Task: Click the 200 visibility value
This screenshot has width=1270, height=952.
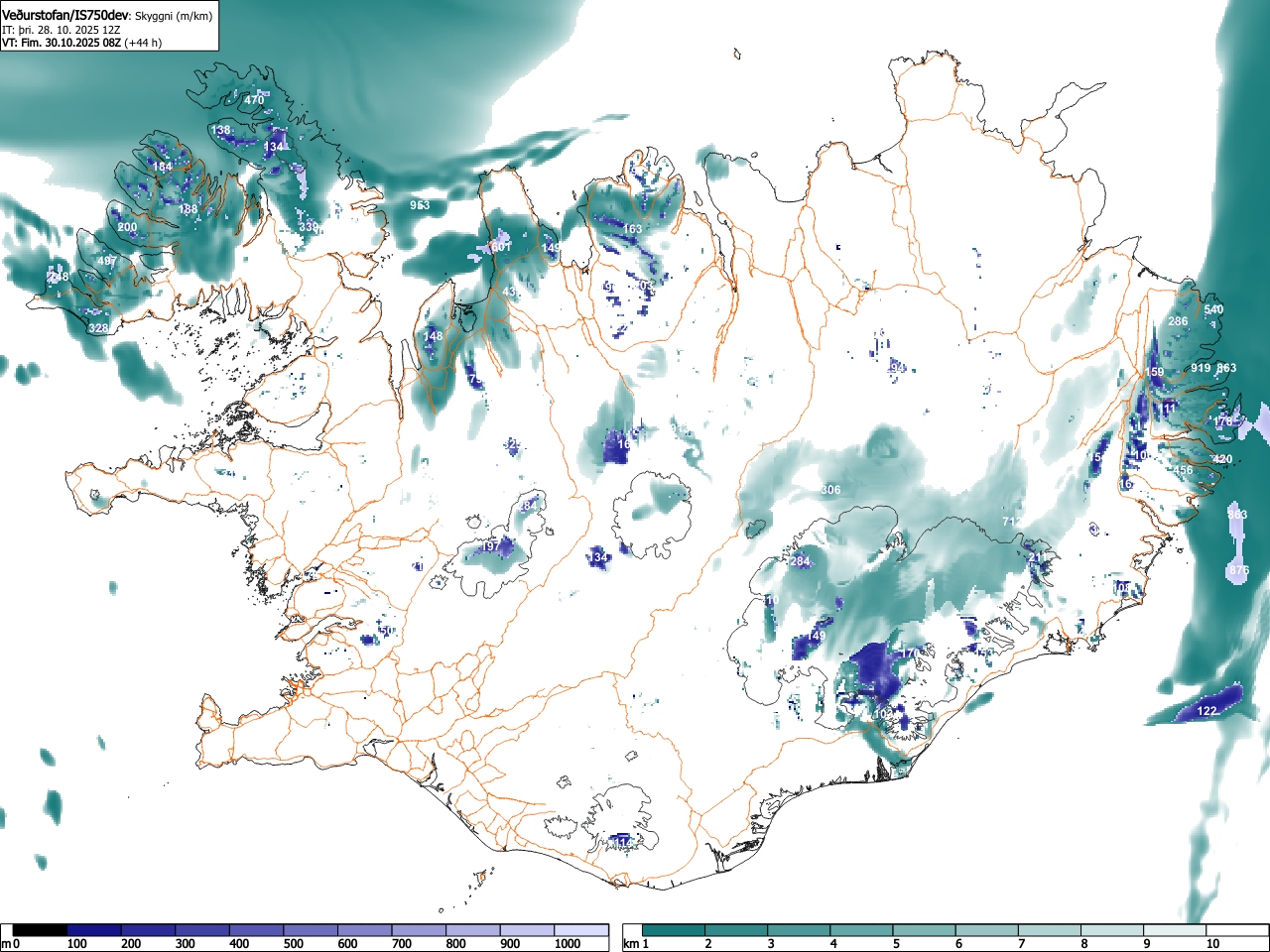Action: [x=127, y=227]
